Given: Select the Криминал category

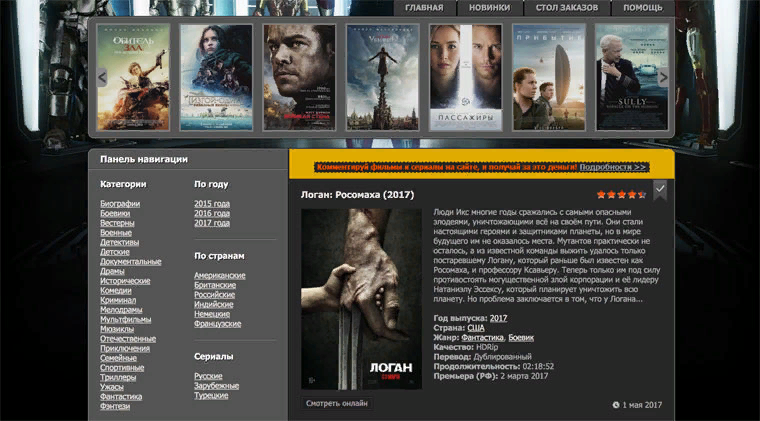Looking at the screenshot, I should (x=118, y=300).
